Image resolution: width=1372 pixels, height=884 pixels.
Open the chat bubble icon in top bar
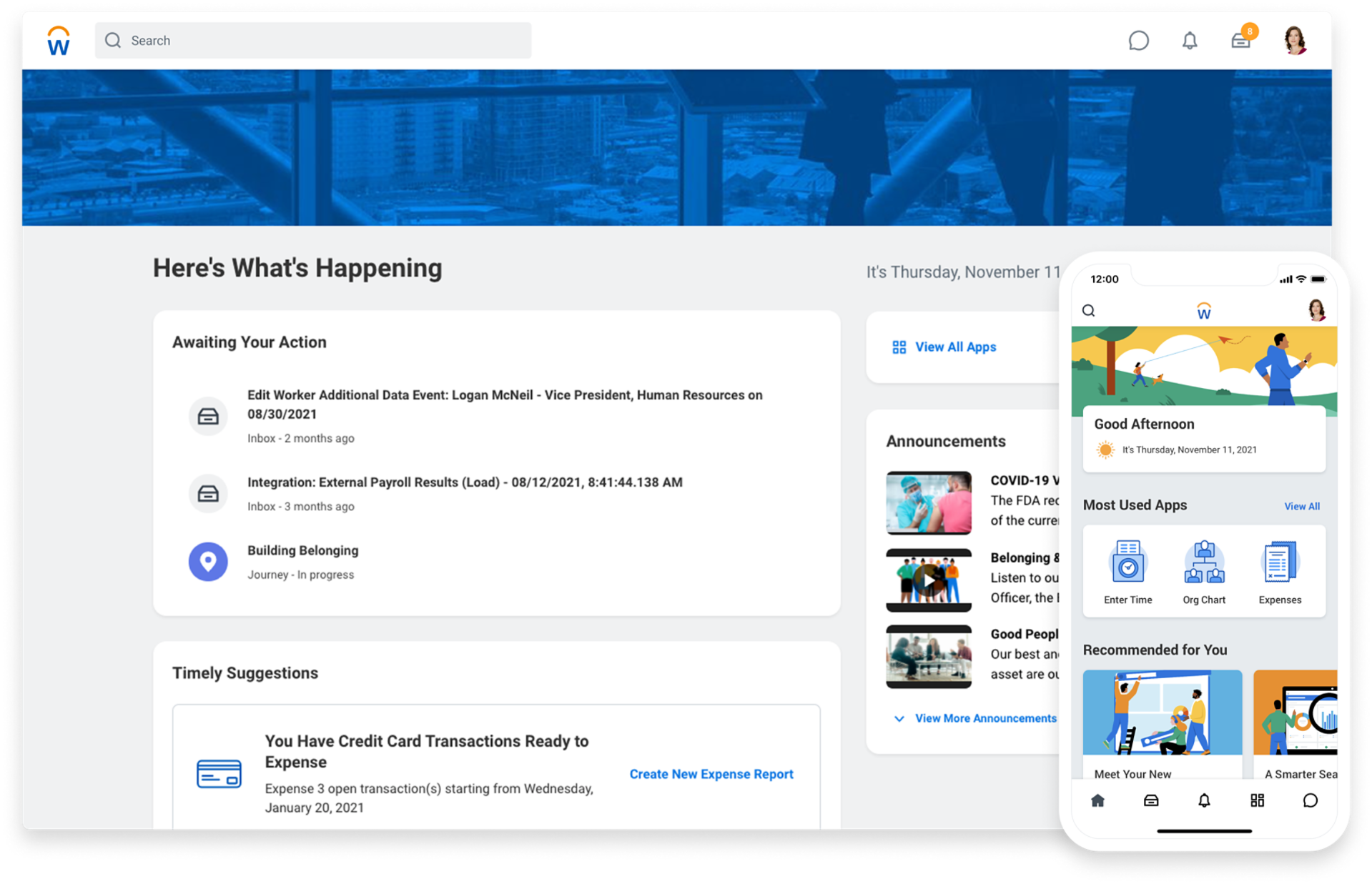click(1139, 41)
